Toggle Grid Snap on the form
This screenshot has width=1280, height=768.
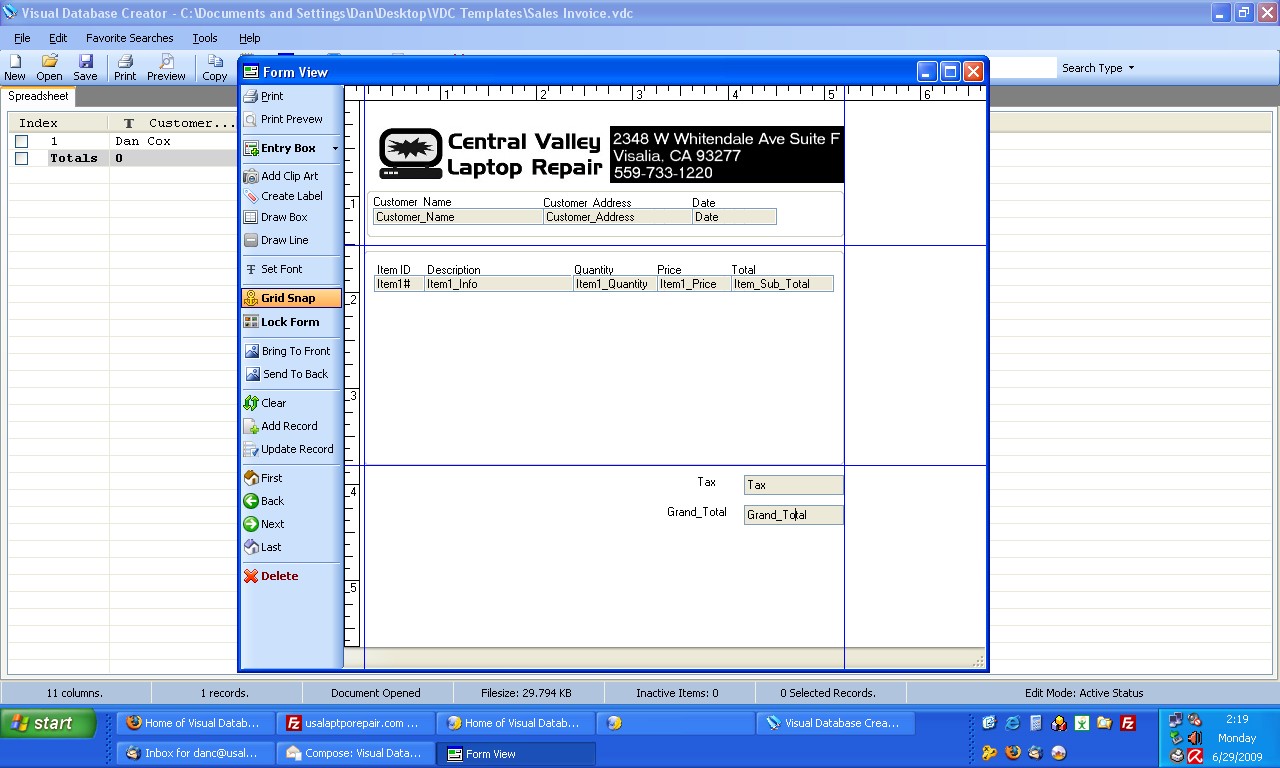click(x=291, y=298)
